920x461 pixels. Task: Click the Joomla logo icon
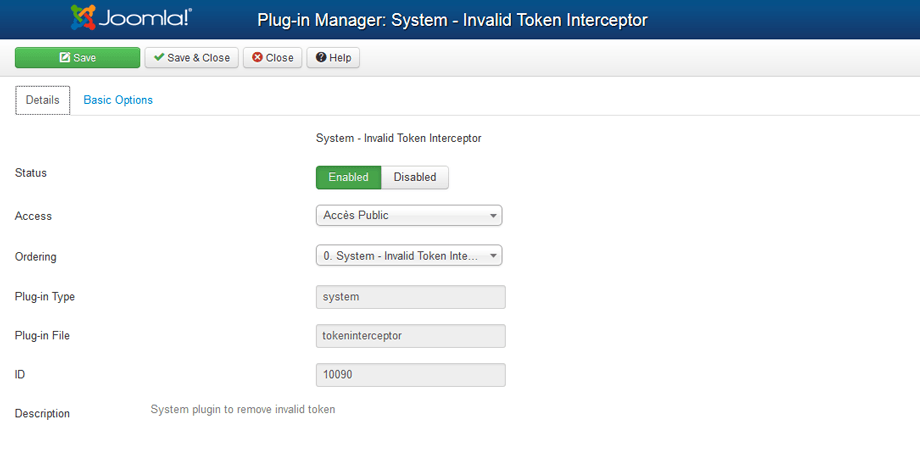(x=85, y=18)
